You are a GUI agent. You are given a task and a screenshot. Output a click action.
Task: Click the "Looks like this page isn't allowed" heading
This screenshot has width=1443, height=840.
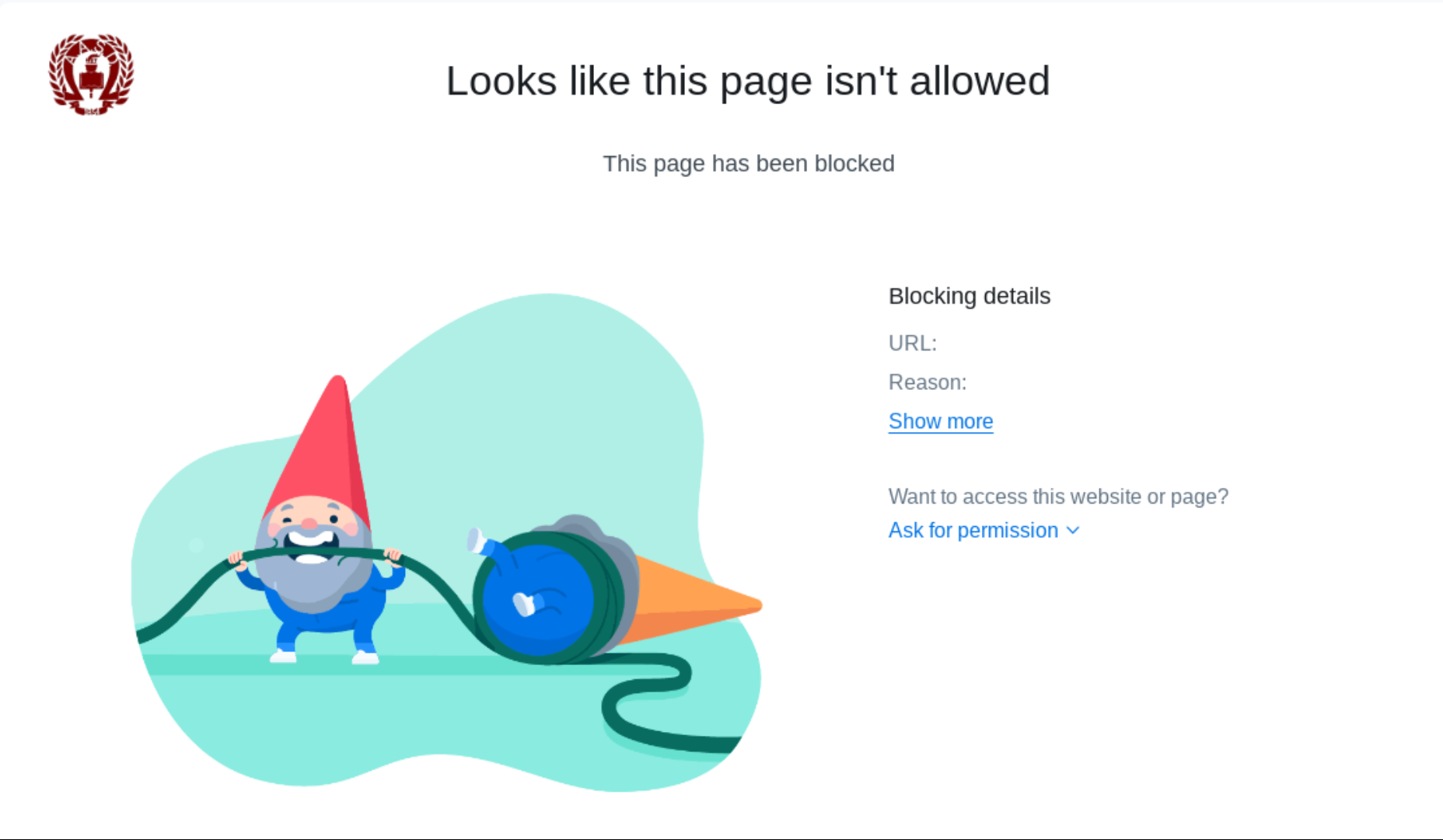pyautogui.click(x=747, y=81)
